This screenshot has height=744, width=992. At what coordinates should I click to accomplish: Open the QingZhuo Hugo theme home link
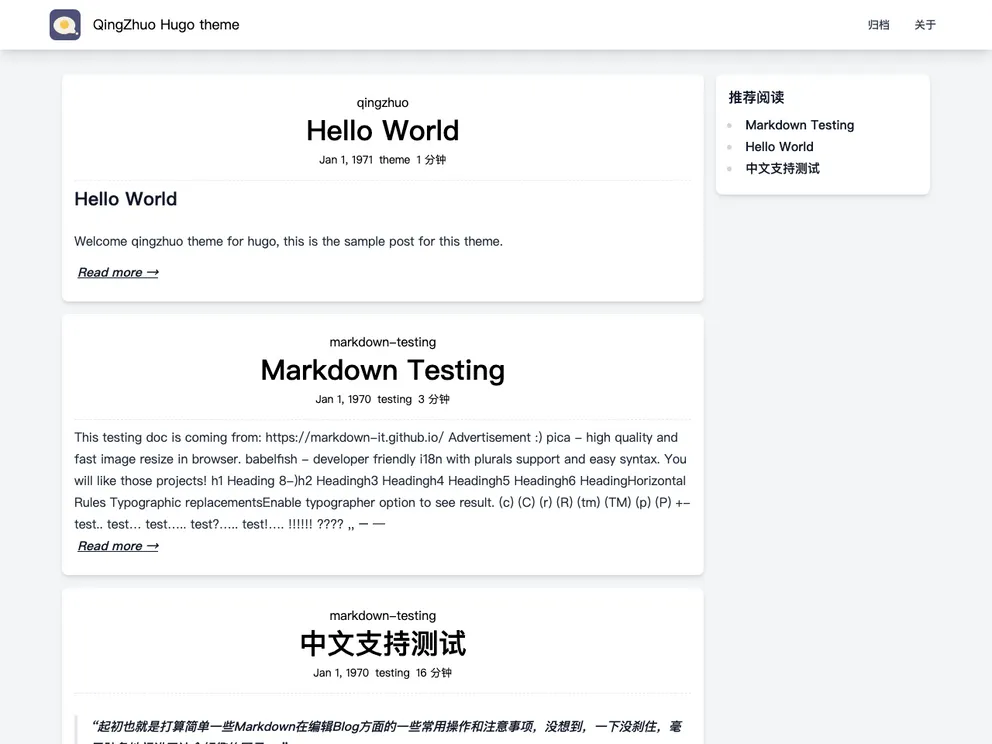tap(166, 25)
